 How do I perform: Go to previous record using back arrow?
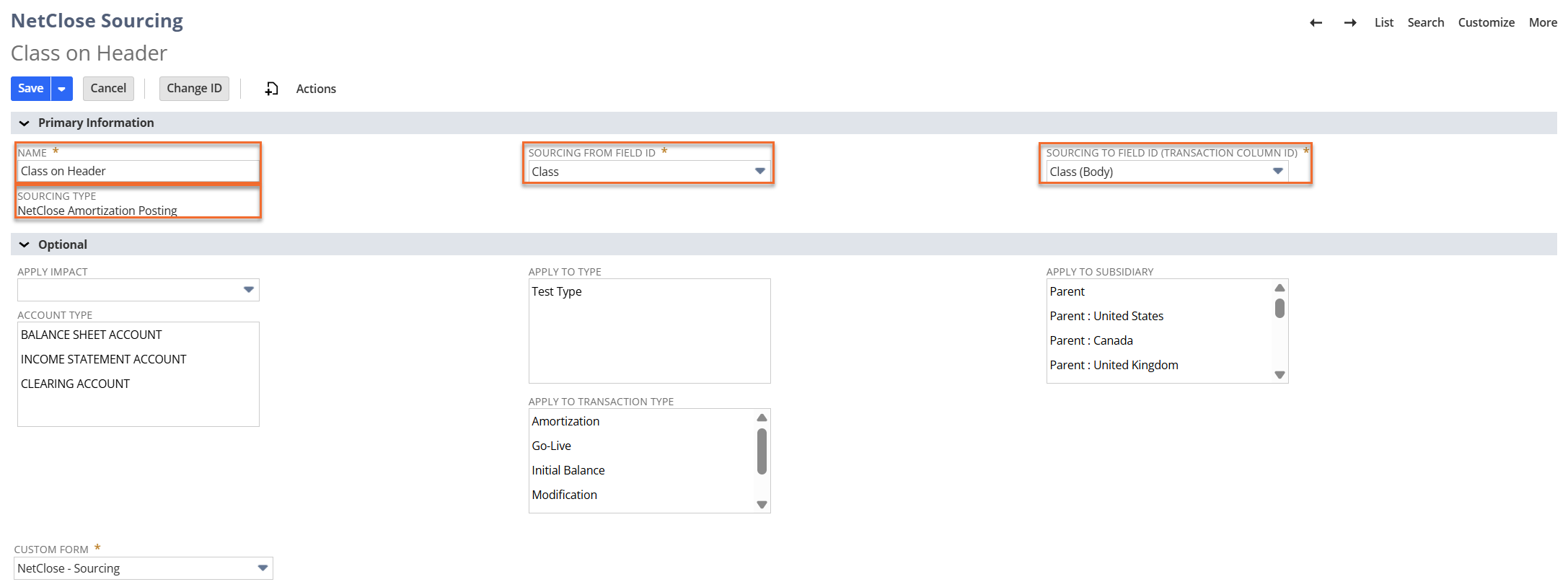pyautogui.click(x=1316, y=23)
